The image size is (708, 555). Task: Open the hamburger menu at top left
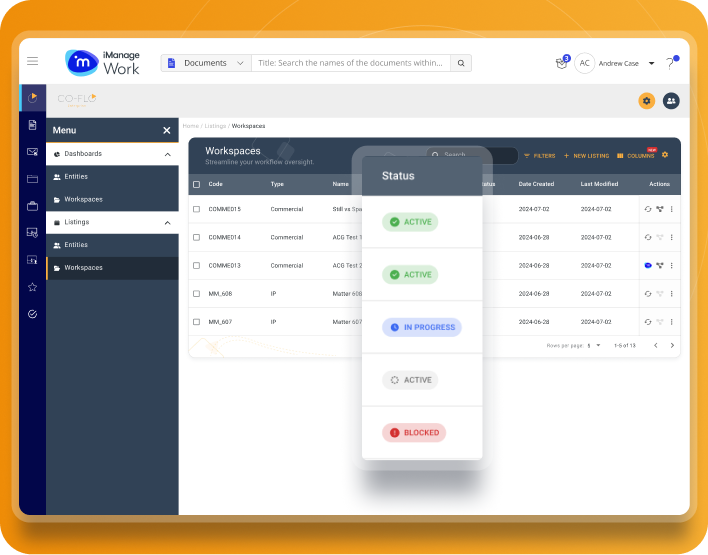[33, 62]
